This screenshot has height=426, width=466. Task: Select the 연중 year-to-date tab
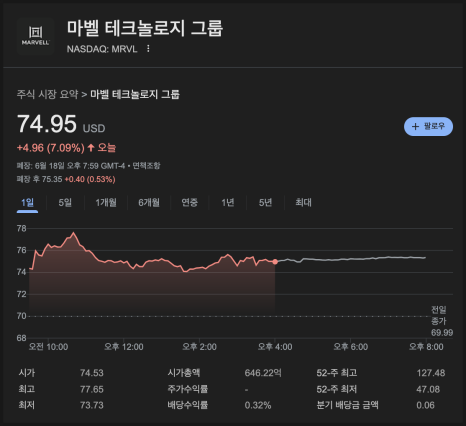189,202
